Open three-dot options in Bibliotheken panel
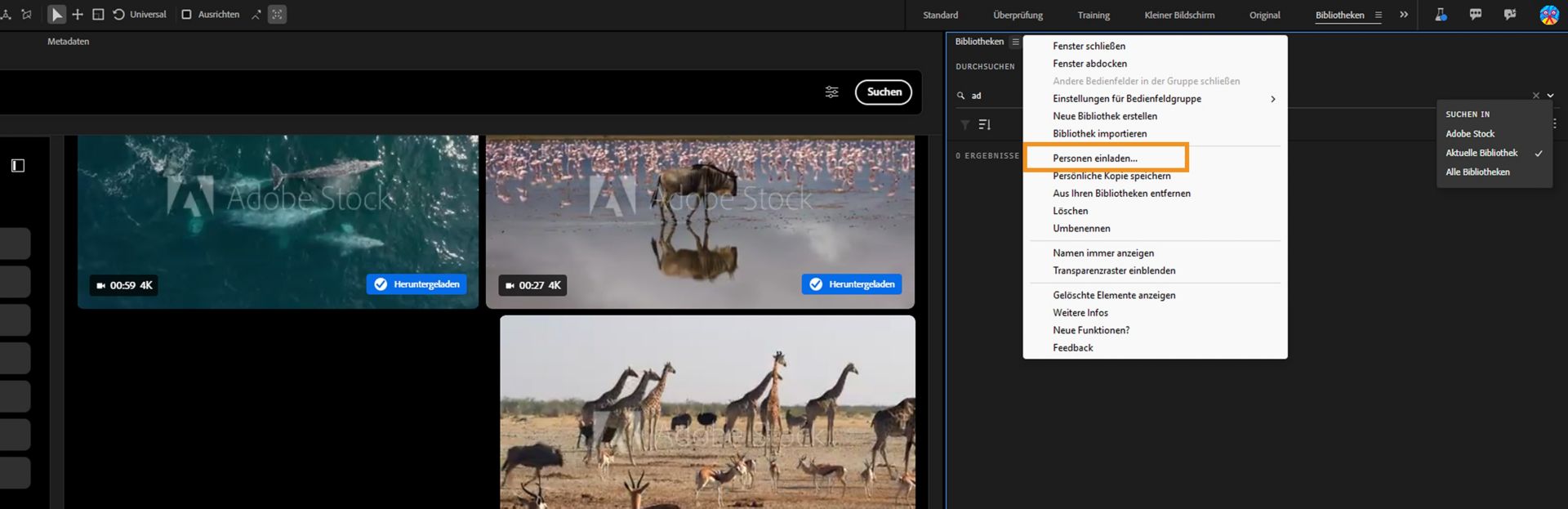The width and height of the screenshot is (1568, 509). 1555,124
